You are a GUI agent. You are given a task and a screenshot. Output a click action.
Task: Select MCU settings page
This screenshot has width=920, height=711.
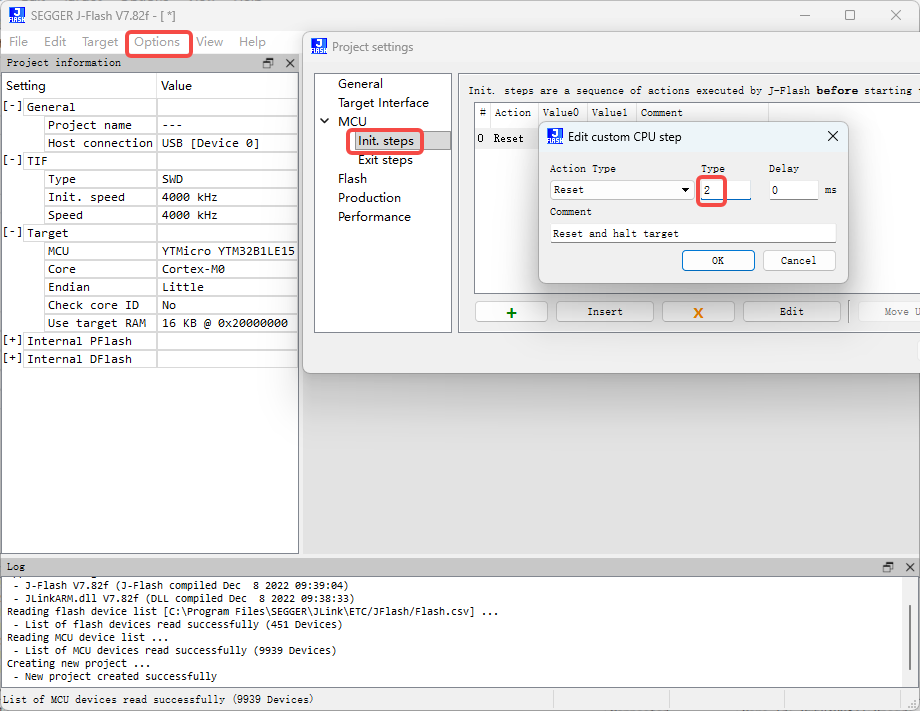tap(352, 121)
